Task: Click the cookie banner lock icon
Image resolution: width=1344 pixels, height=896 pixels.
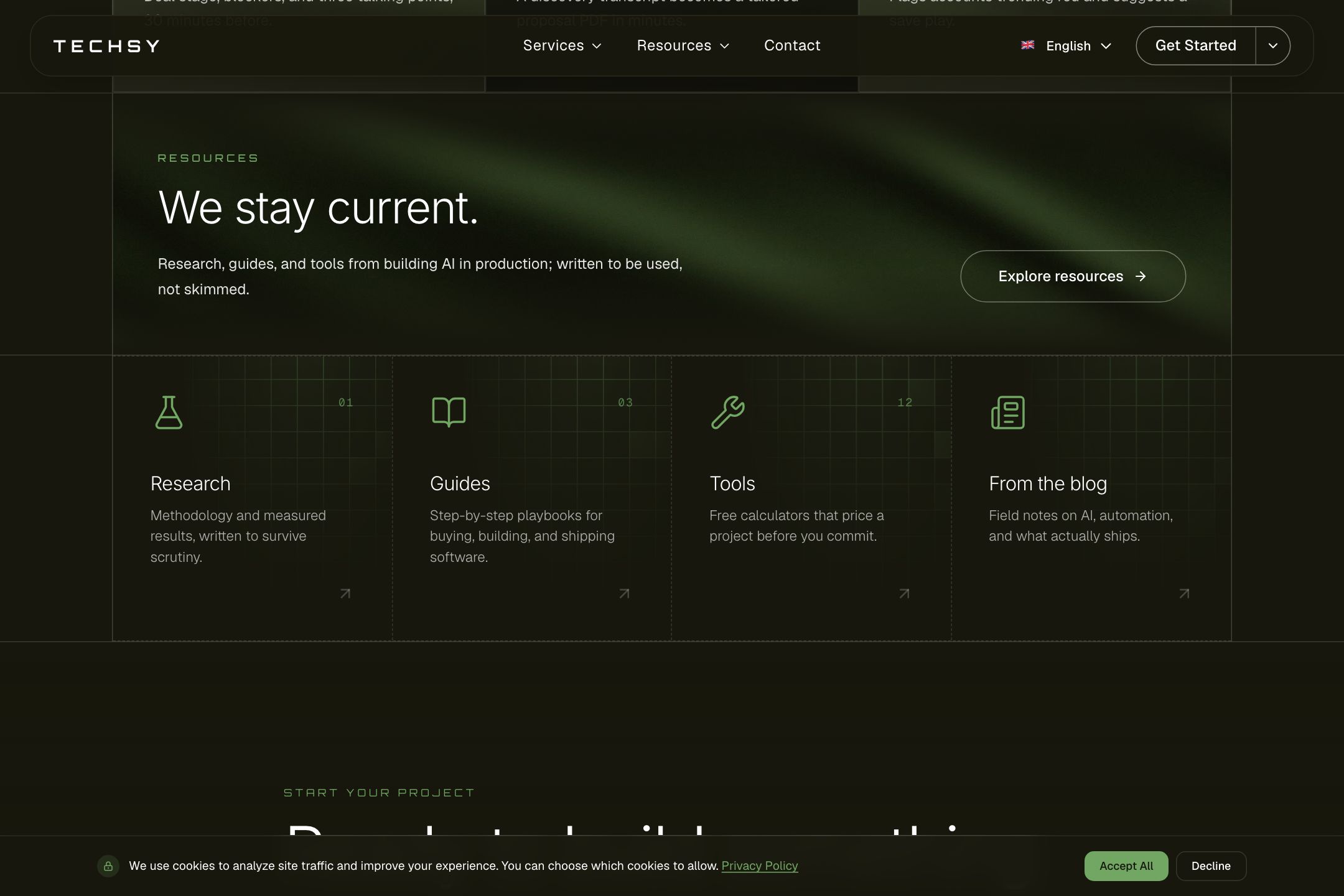Action: [108, 866]
